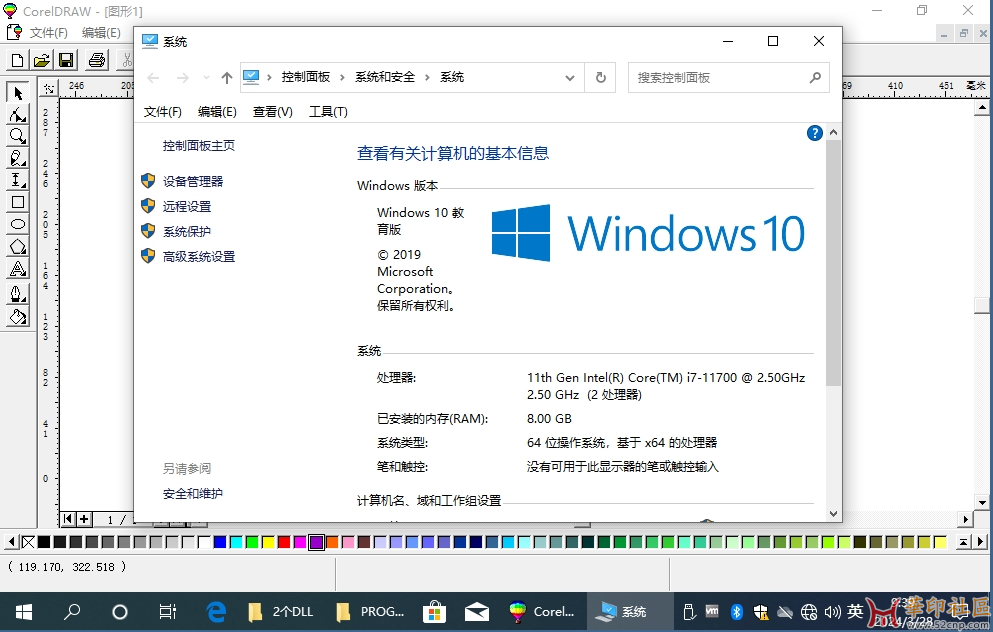Screen dimensions: 993x632
Task: Switch to Corel... taskbar button
Action: click(x=542, y=612)
